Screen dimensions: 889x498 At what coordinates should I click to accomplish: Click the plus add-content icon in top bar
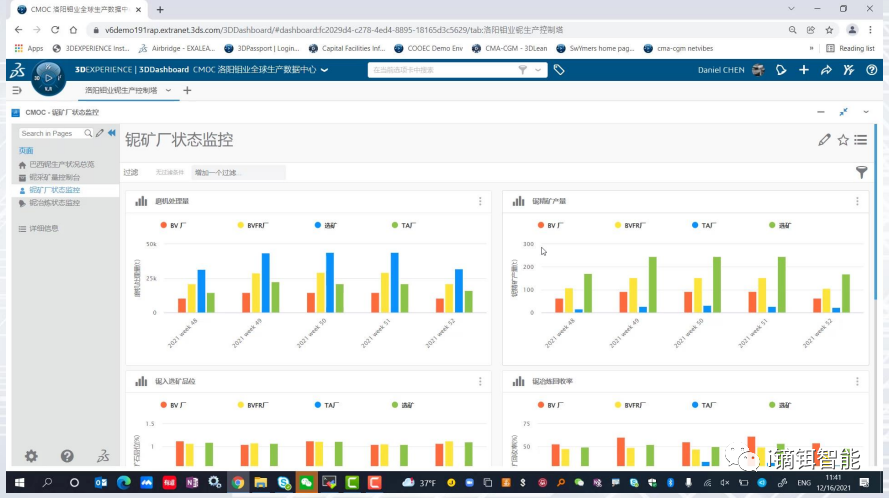point(804,70)
